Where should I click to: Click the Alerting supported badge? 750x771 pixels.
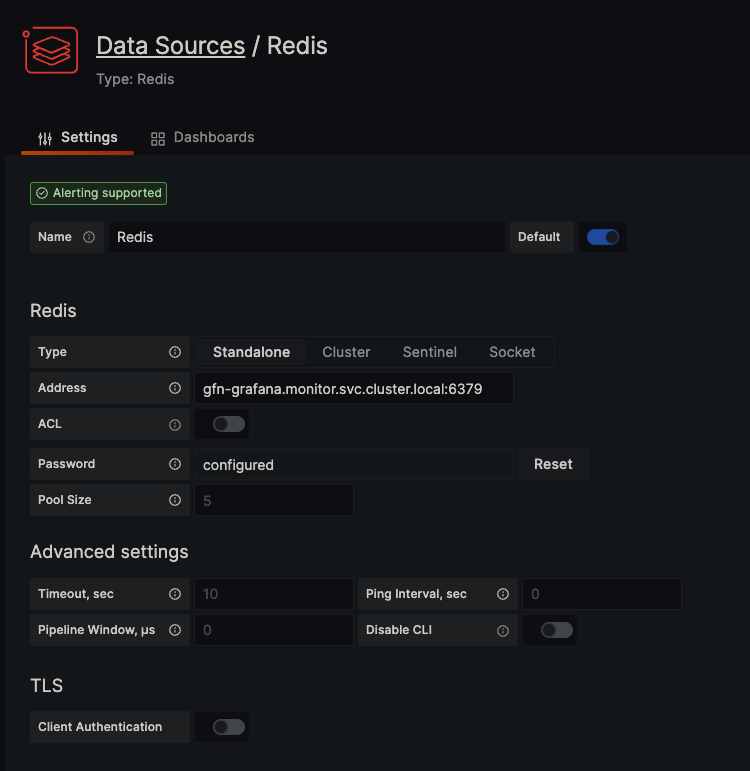(x=98, y=193)
